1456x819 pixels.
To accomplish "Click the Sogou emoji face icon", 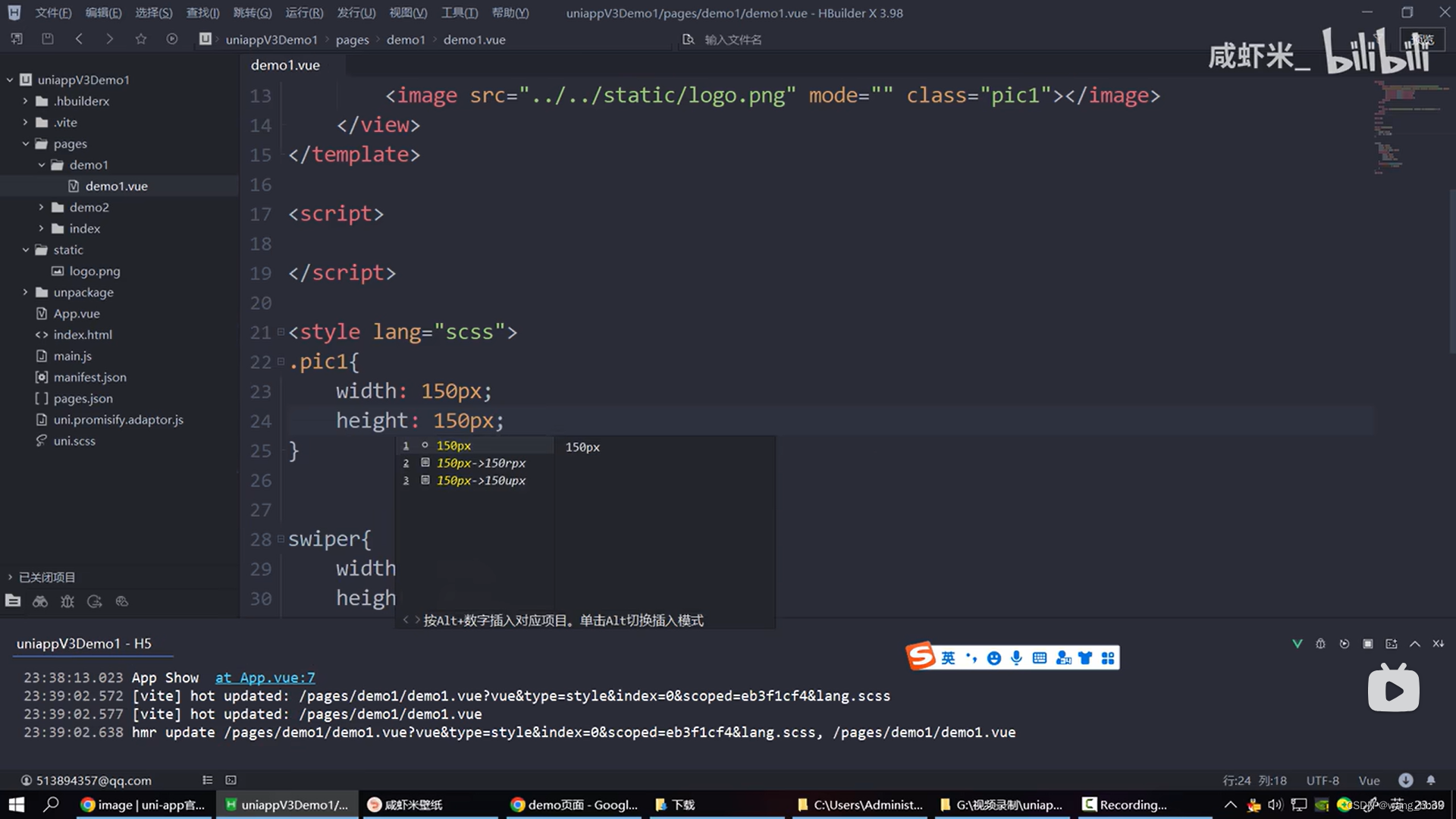I will 994,658.
